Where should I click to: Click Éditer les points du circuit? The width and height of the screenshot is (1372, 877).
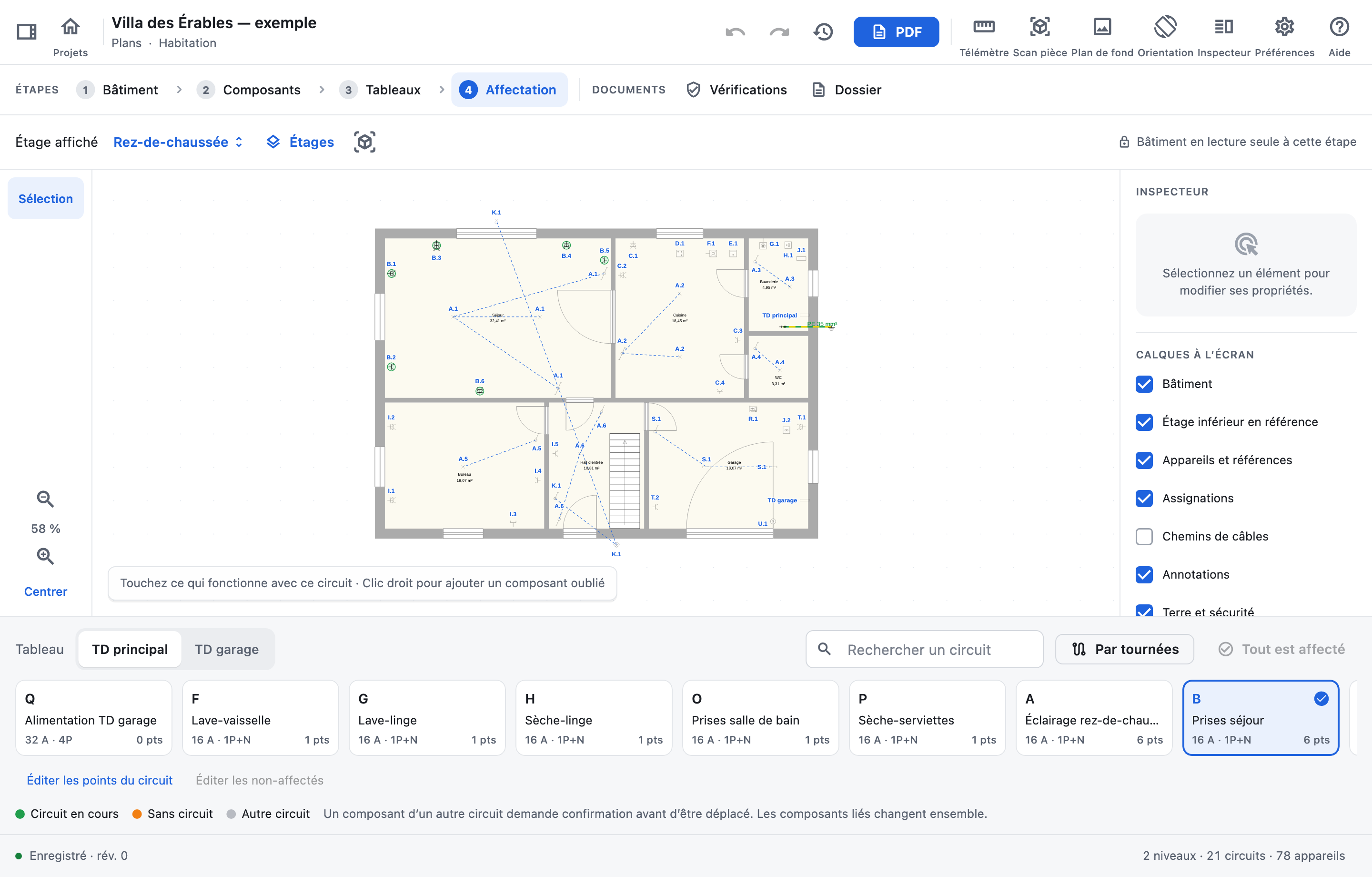100,780
